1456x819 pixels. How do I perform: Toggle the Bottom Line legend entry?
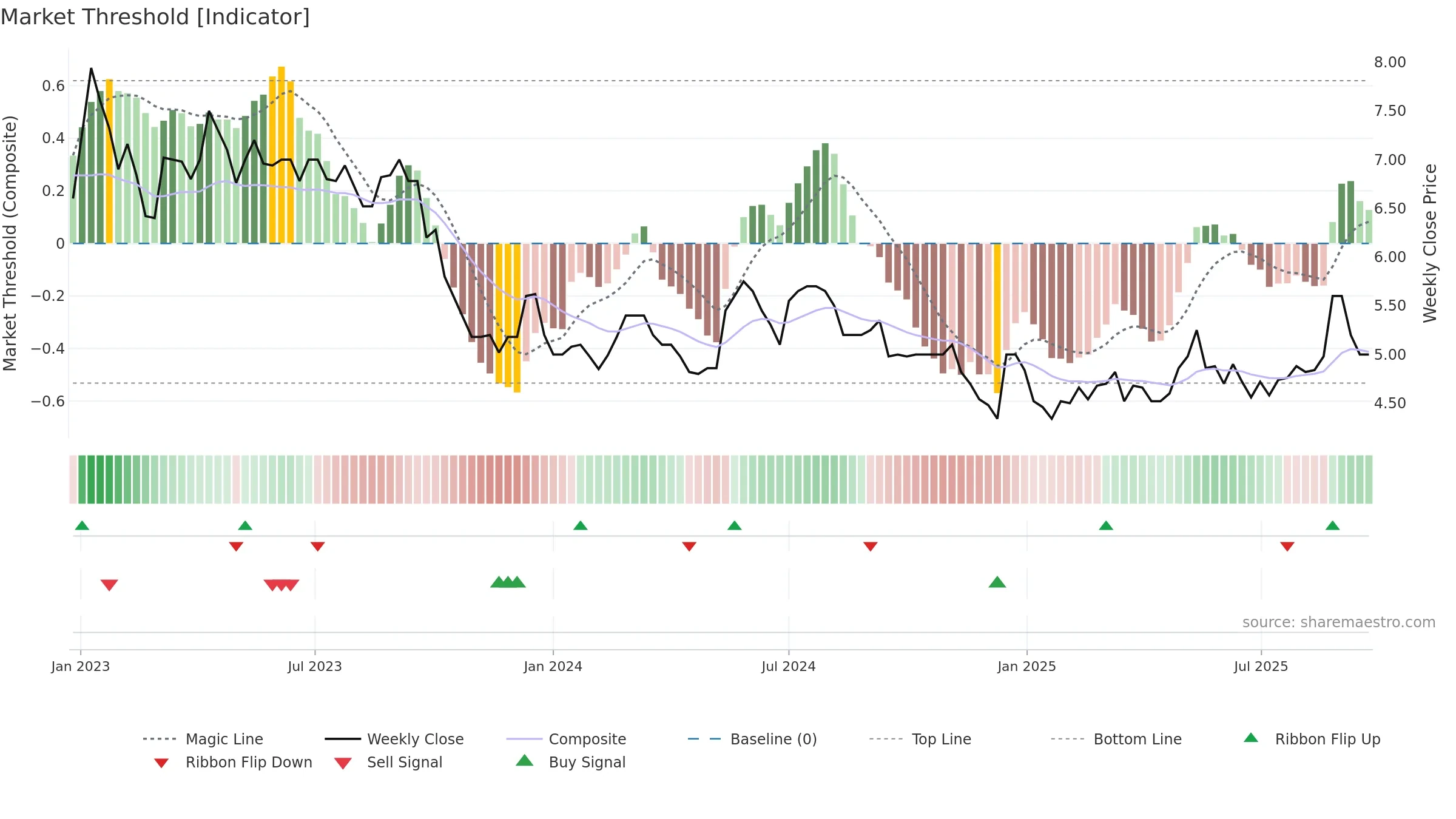[x=1116, y=739]
